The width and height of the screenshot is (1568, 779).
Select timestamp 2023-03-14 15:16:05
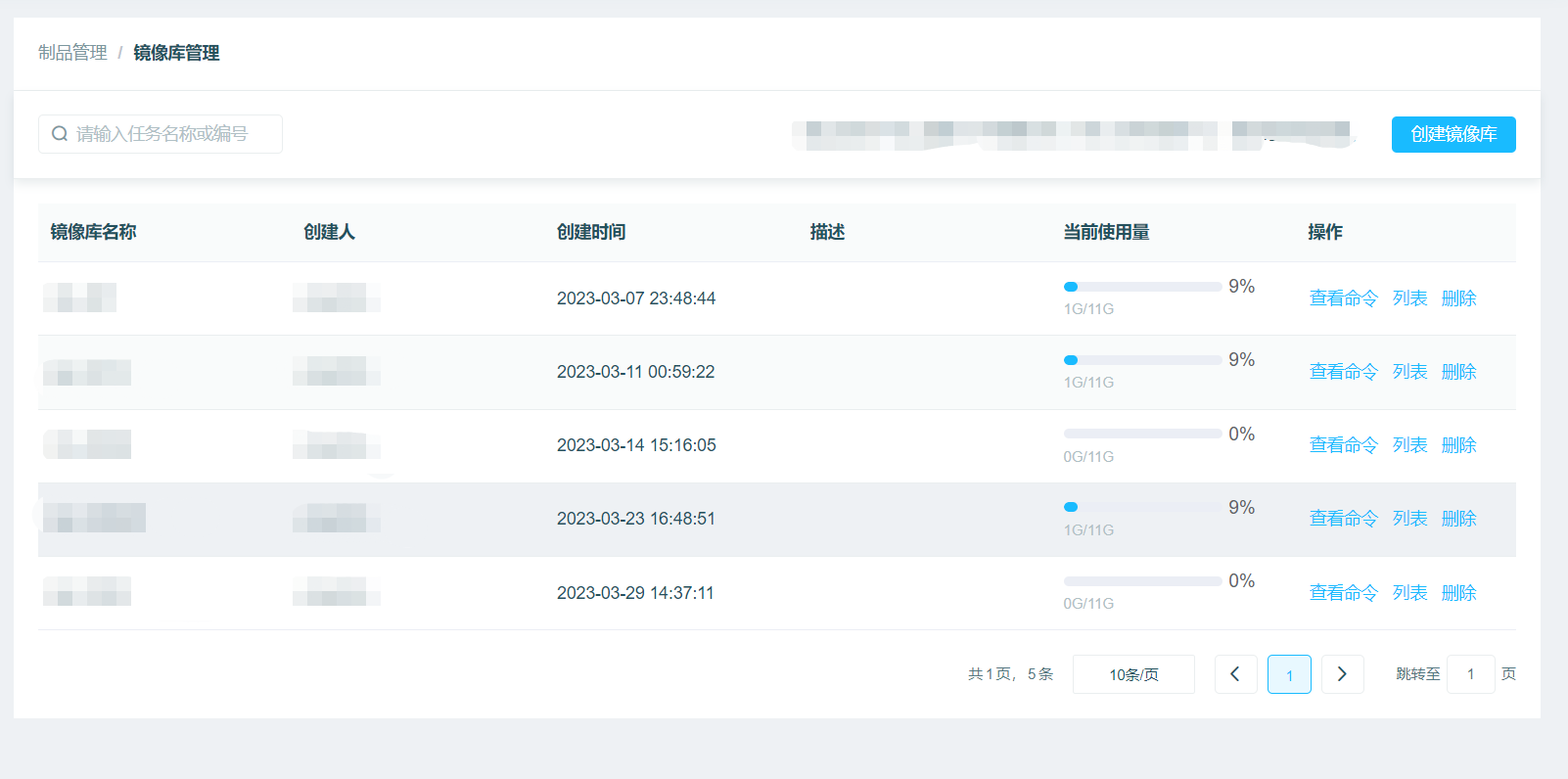(636, 445)
